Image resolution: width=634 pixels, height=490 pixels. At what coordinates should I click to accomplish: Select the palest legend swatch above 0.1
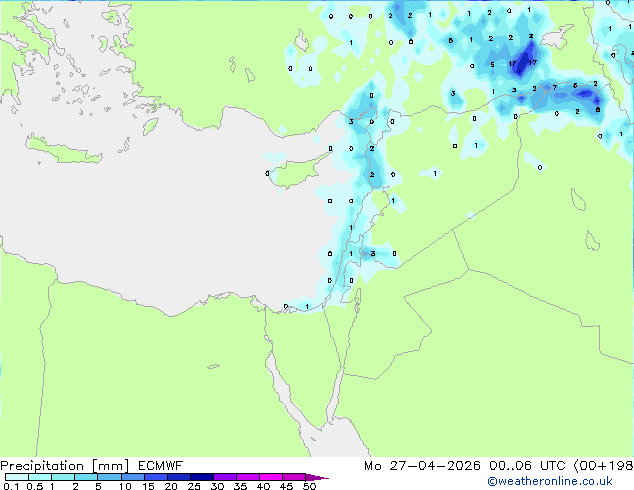(17, 477)
